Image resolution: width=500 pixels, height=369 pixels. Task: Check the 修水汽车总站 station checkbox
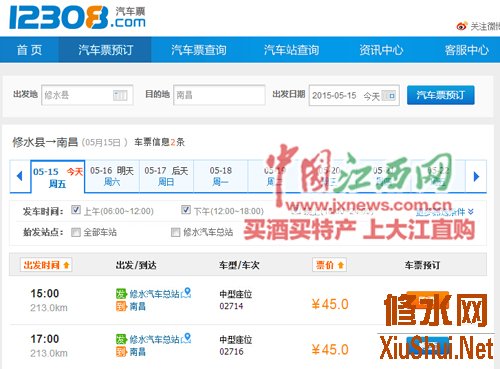[175, 232]
